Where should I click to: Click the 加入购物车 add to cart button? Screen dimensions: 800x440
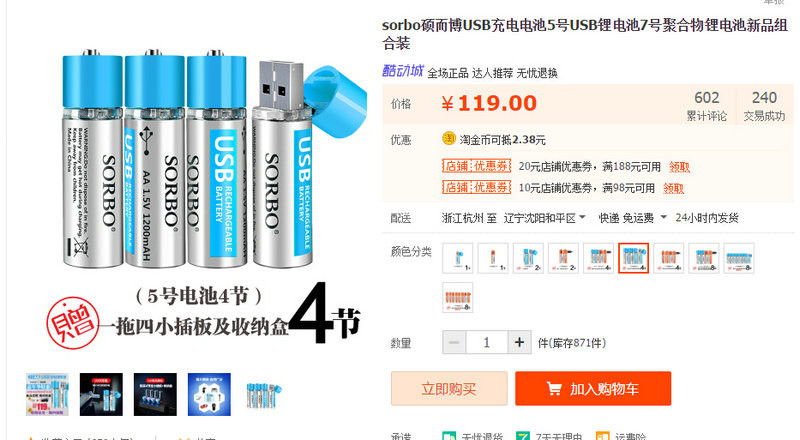click(593, 389)
